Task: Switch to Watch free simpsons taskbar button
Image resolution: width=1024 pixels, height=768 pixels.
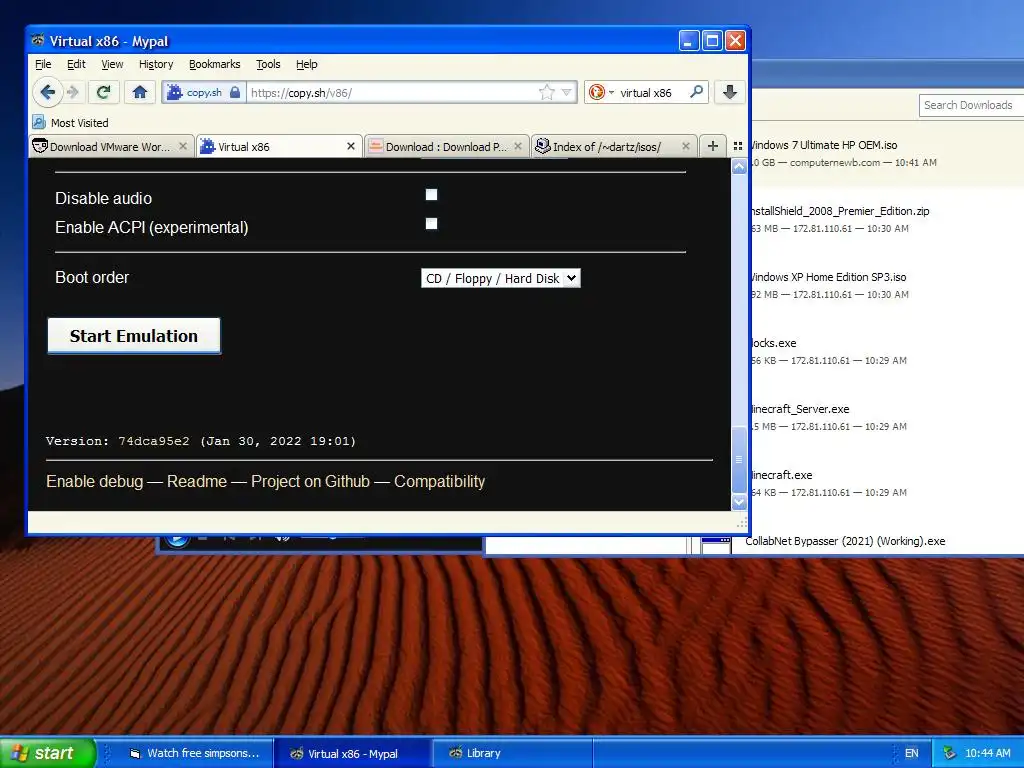Action: [x=194, y=753]
